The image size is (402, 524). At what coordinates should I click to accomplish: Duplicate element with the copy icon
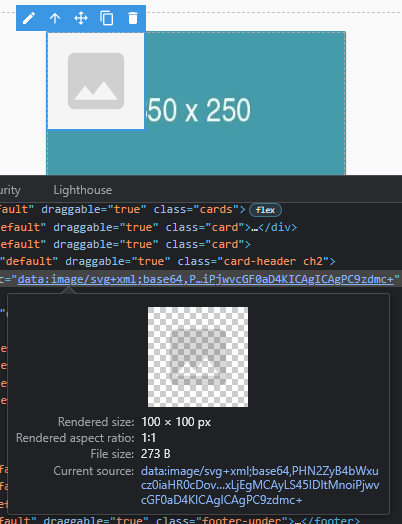pos(107,18)
